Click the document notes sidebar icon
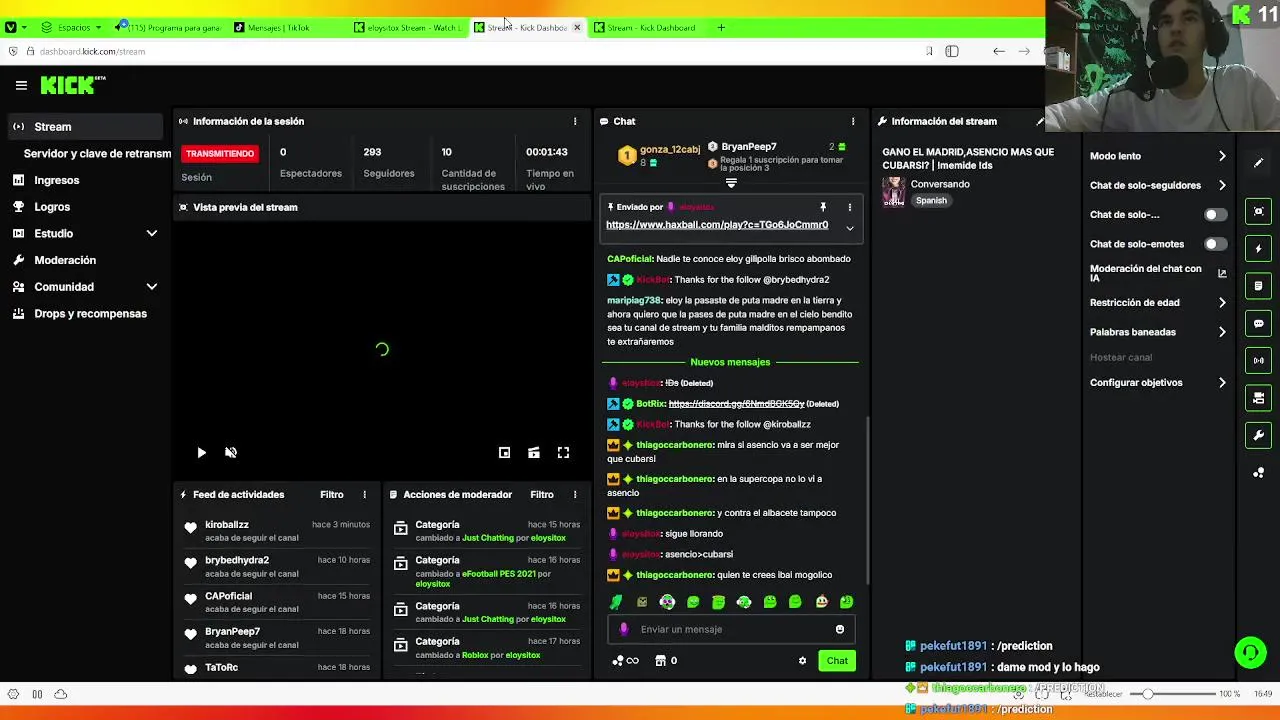The width and height of the screenshot is (1280, 720). 1259,286
